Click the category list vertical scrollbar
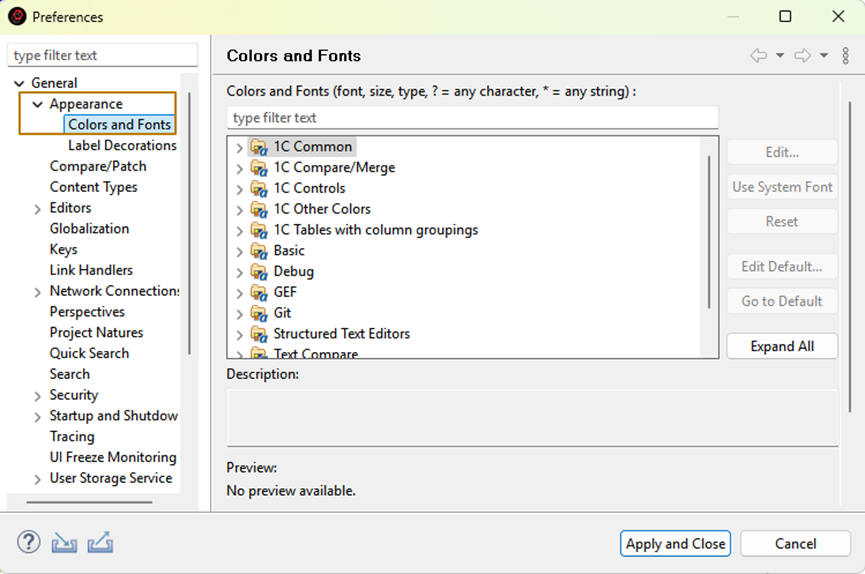865x574 pixels. [x=709, y=230]
